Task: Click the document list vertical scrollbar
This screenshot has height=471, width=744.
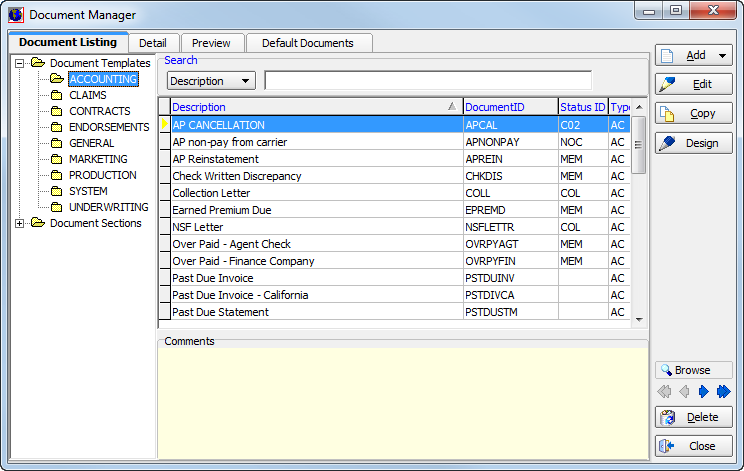Action: coord(639,220)
